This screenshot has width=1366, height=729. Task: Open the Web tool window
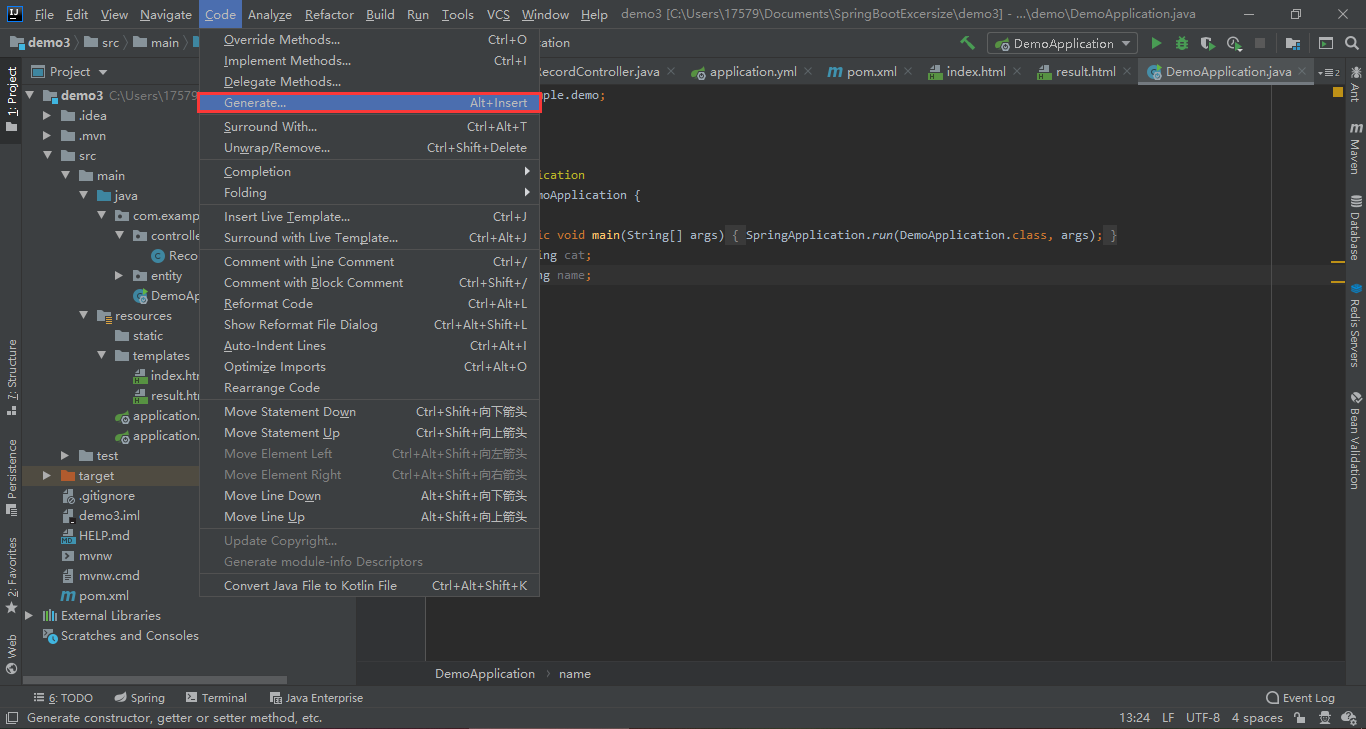click(x=12, y=654)
